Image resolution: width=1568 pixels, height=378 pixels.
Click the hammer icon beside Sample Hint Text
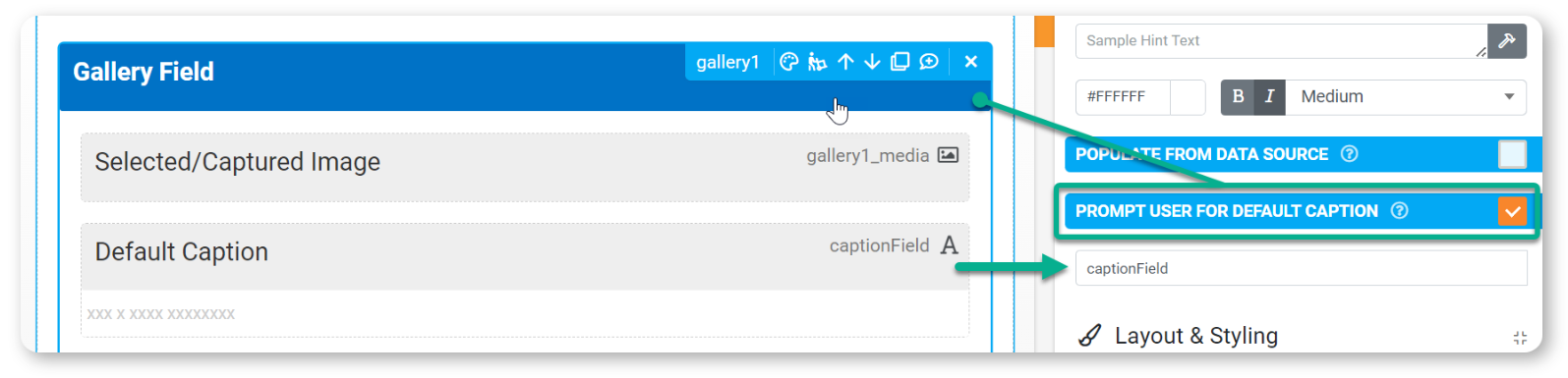click(1507, 41)
